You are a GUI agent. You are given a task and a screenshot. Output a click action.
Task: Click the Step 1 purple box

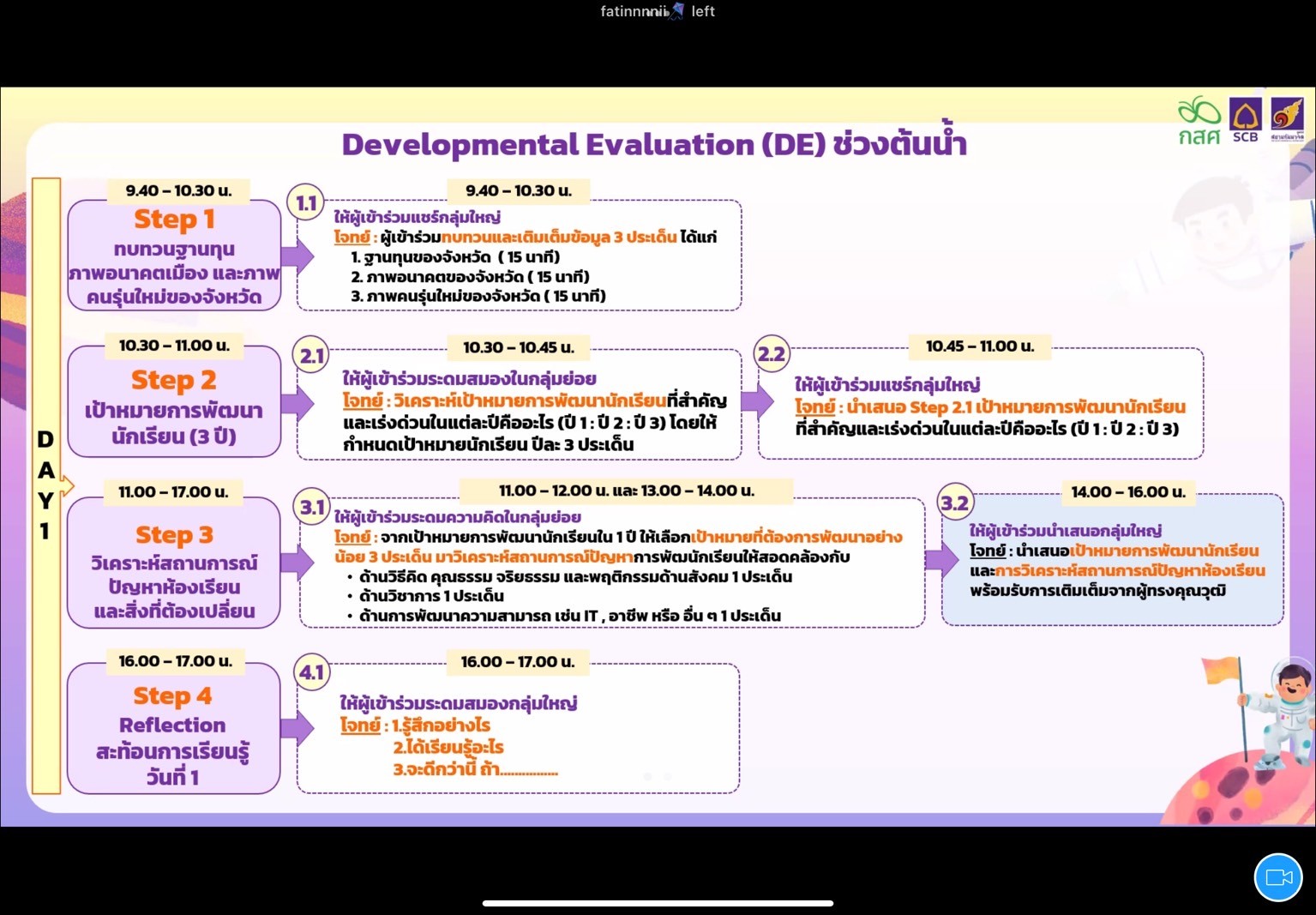tap(174, 256)
